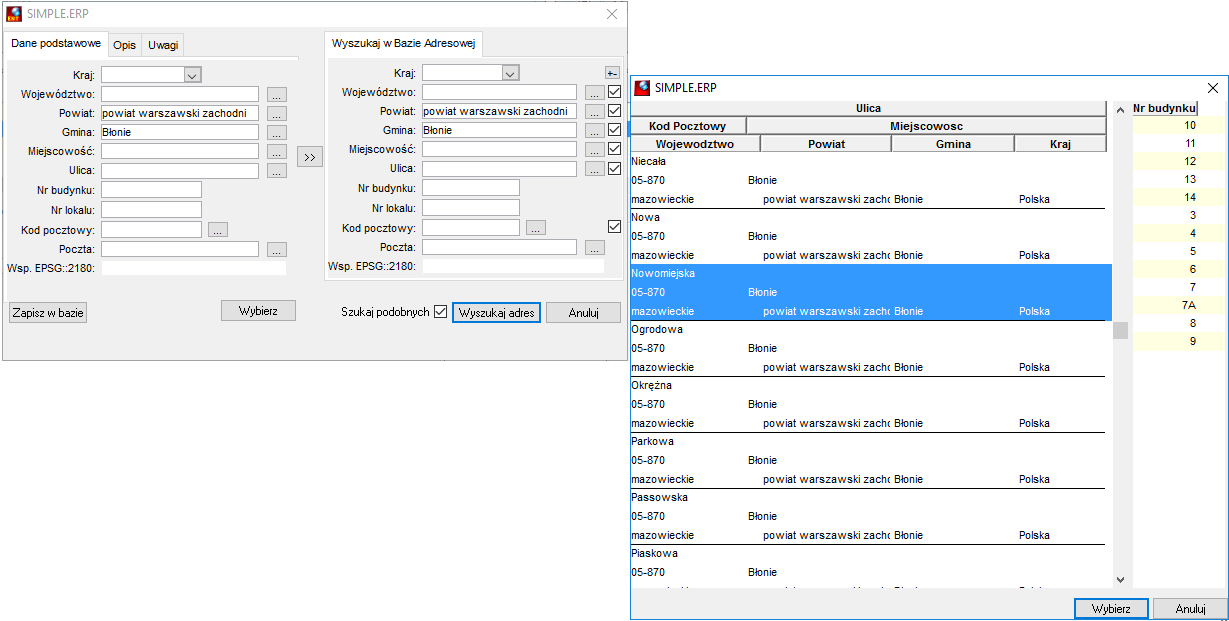The height and width of the screenshot is (621, 1229).
Task: Open Województwo lookup in Wyszukaj w Bazie Adresowej
Action: 595,93
